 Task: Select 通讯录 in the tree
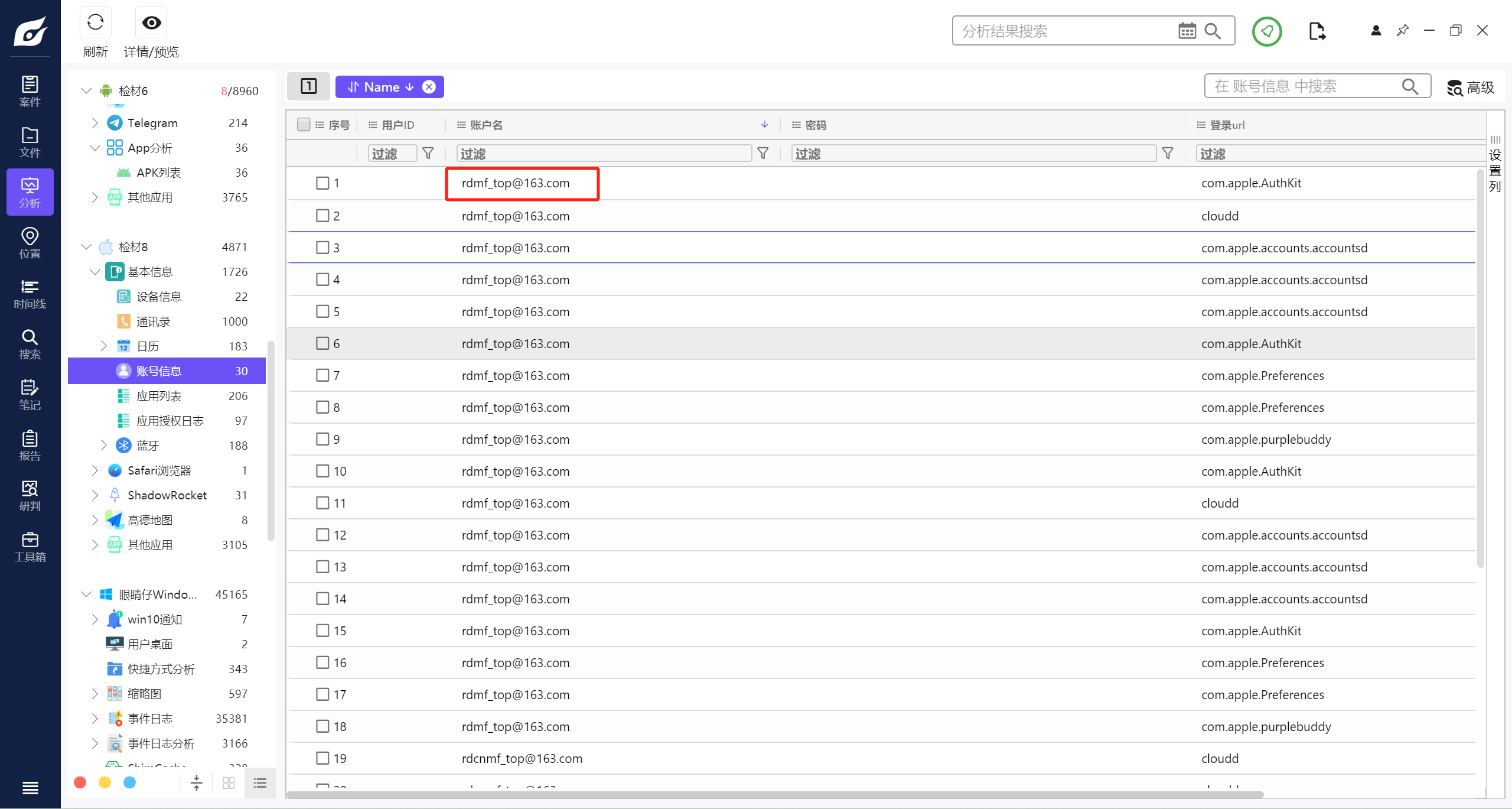click(x=153, y=321)
